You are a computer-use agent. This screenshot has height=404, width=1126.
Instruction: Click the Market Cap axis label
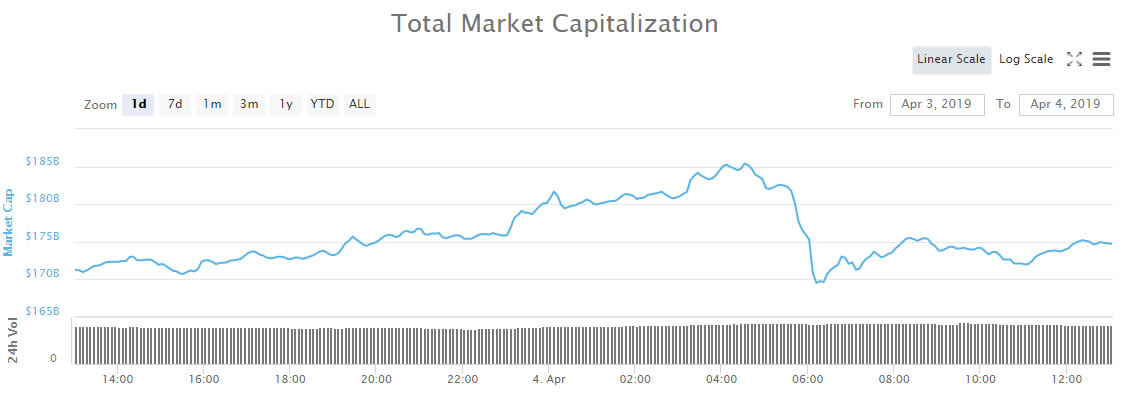click(10, 222)
